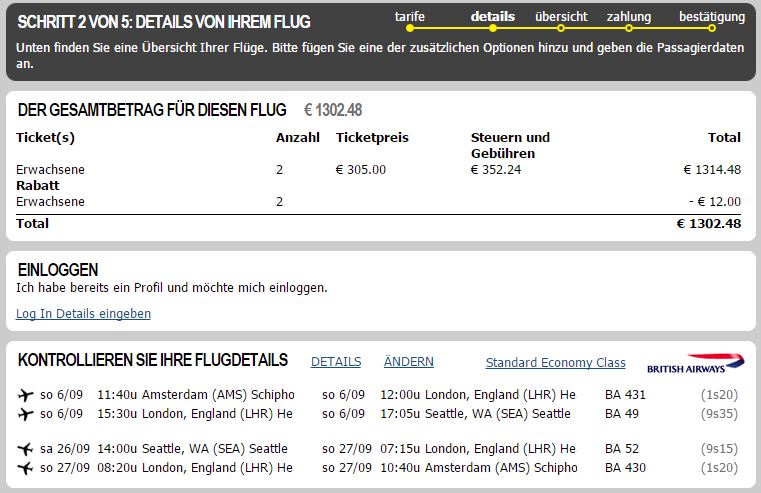Jump to the übersicht step

click(x=561, y=18)
